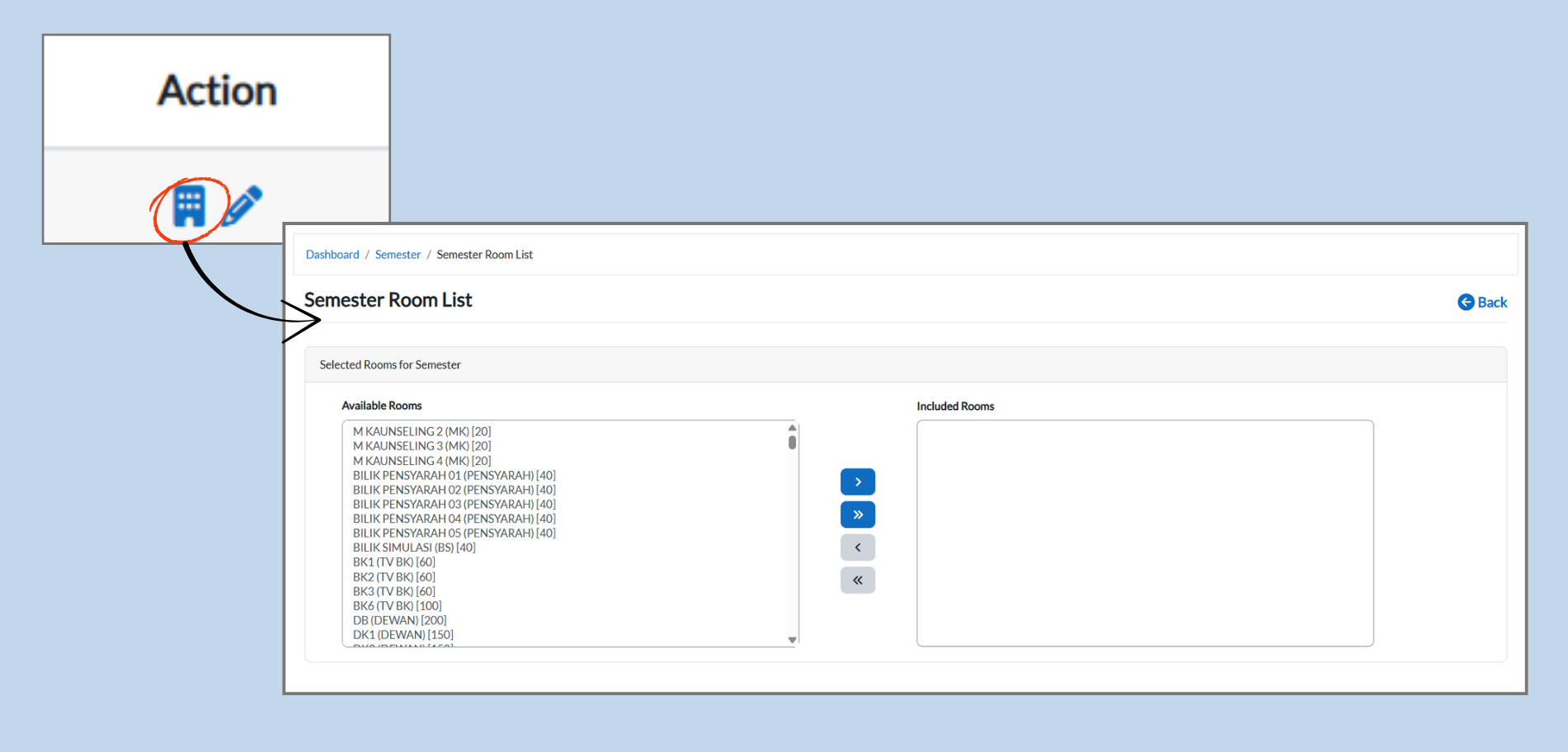Choose DK1 (DEWAN) [150] room
Image resolution: width=1568 pixels, height=752 pixels.
403,635
